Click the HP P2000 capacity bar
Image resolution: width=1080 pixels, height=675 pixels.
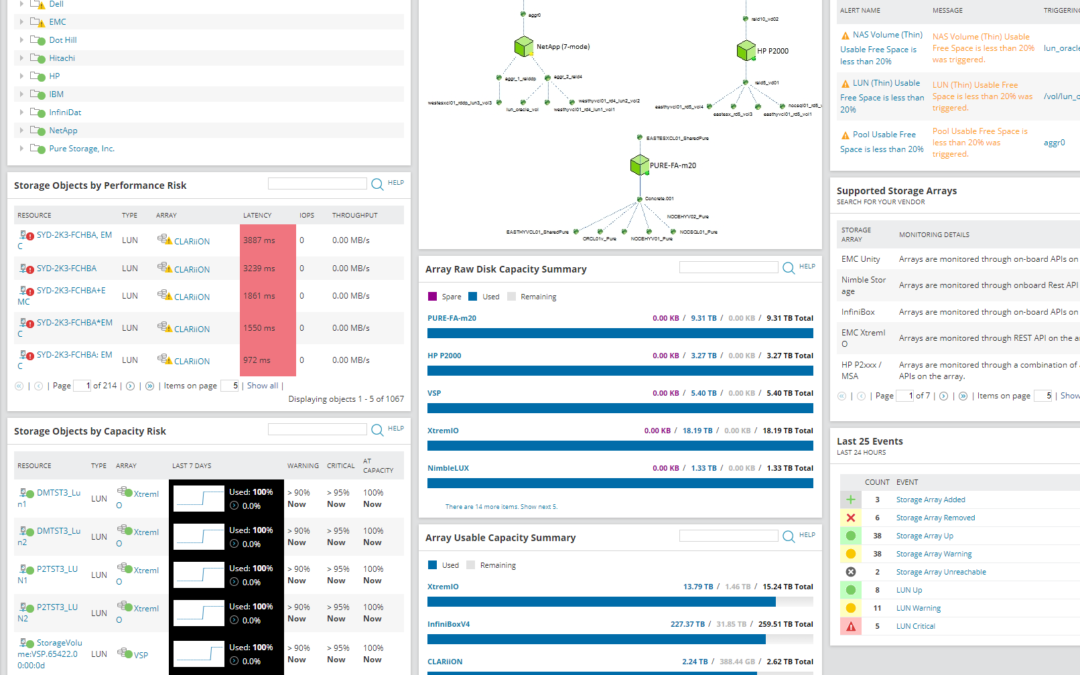pyautogui.click(x=620, y=371)
